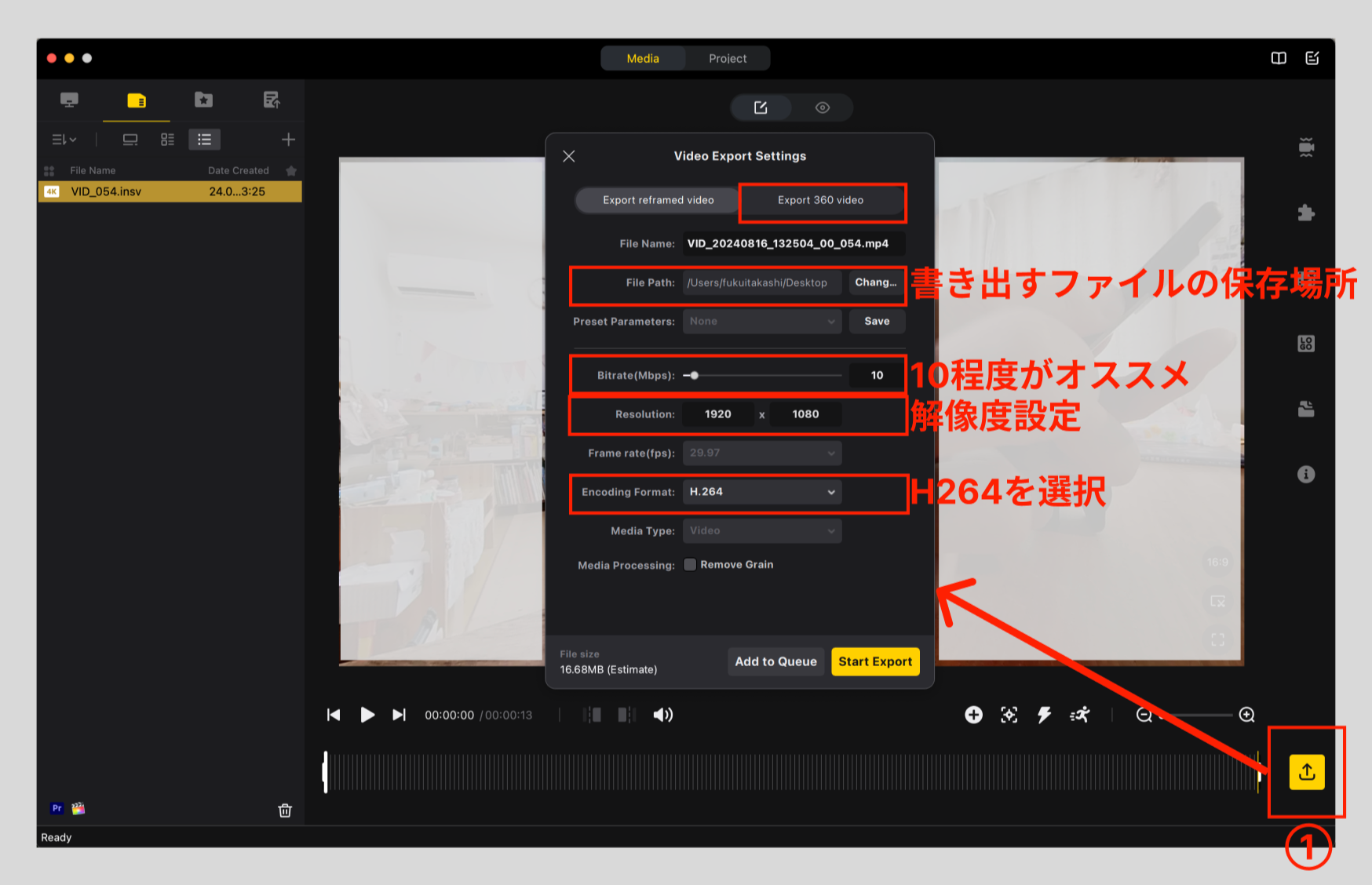Image resolution: width=1372 pixels, height=885 pixels.
Task: Click the Change file path button
Action: pos(876,282)
